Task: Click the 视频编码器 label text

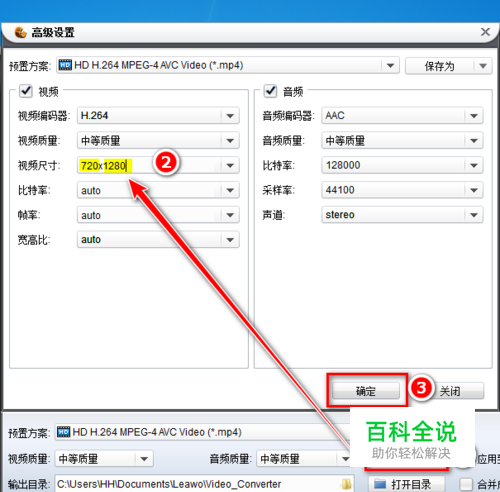Action: (x=44, y=116)
